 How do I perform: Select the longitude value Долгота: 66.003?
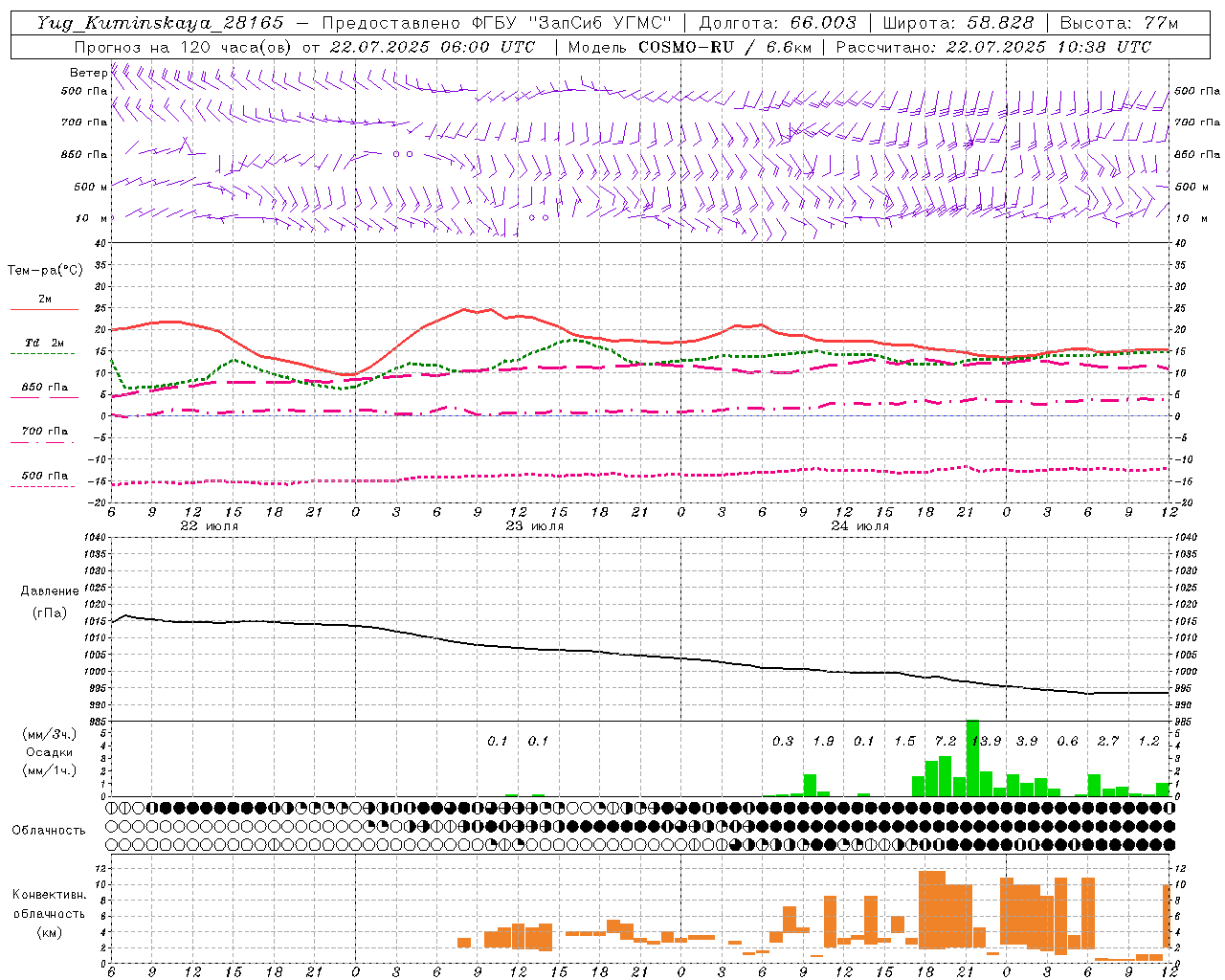click(777, 22)
